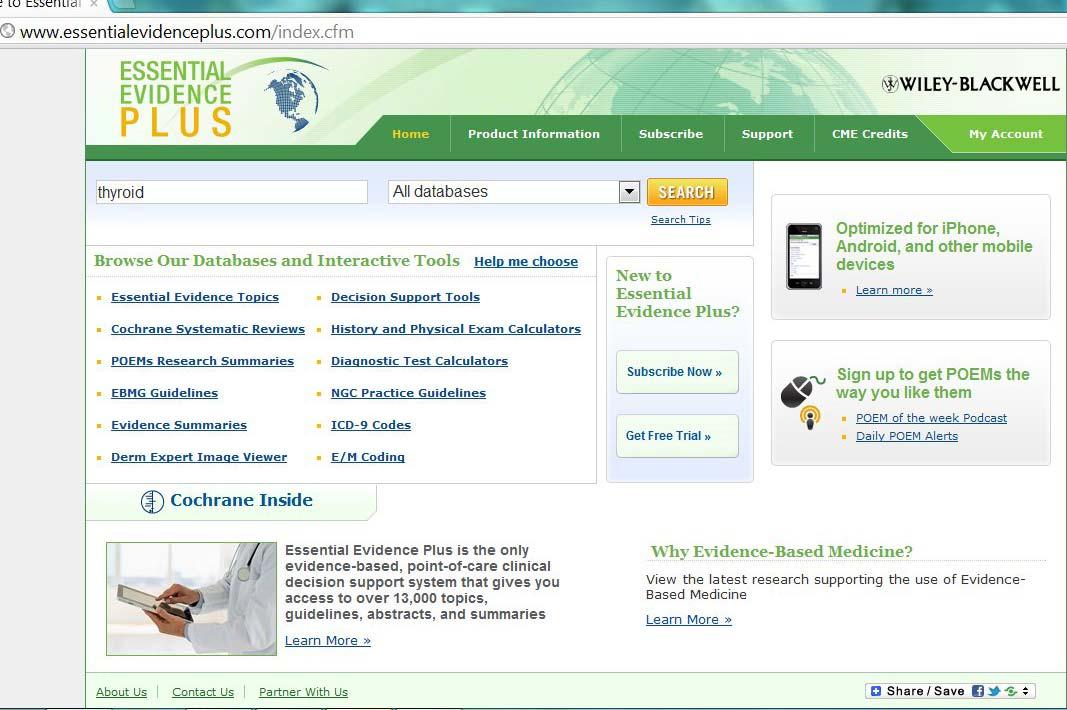Click the Twitter bird icon in Share/Save bar
This screenshot has width=1067, height=710.
click(x=994, y=691)
